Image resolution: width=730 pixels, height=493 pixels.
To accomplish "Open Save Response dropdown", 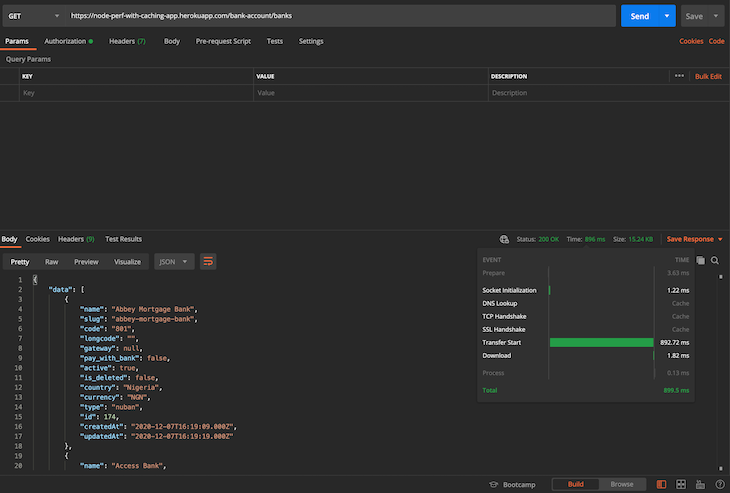I will click(695, 239).
